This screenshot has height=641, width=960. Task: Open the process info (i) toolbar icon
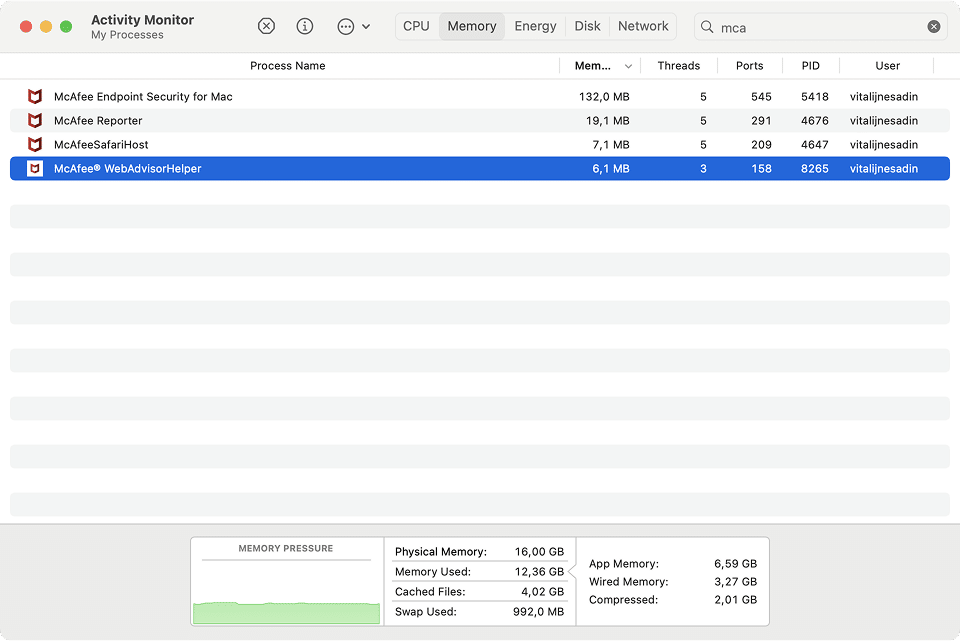click(304, 26)
